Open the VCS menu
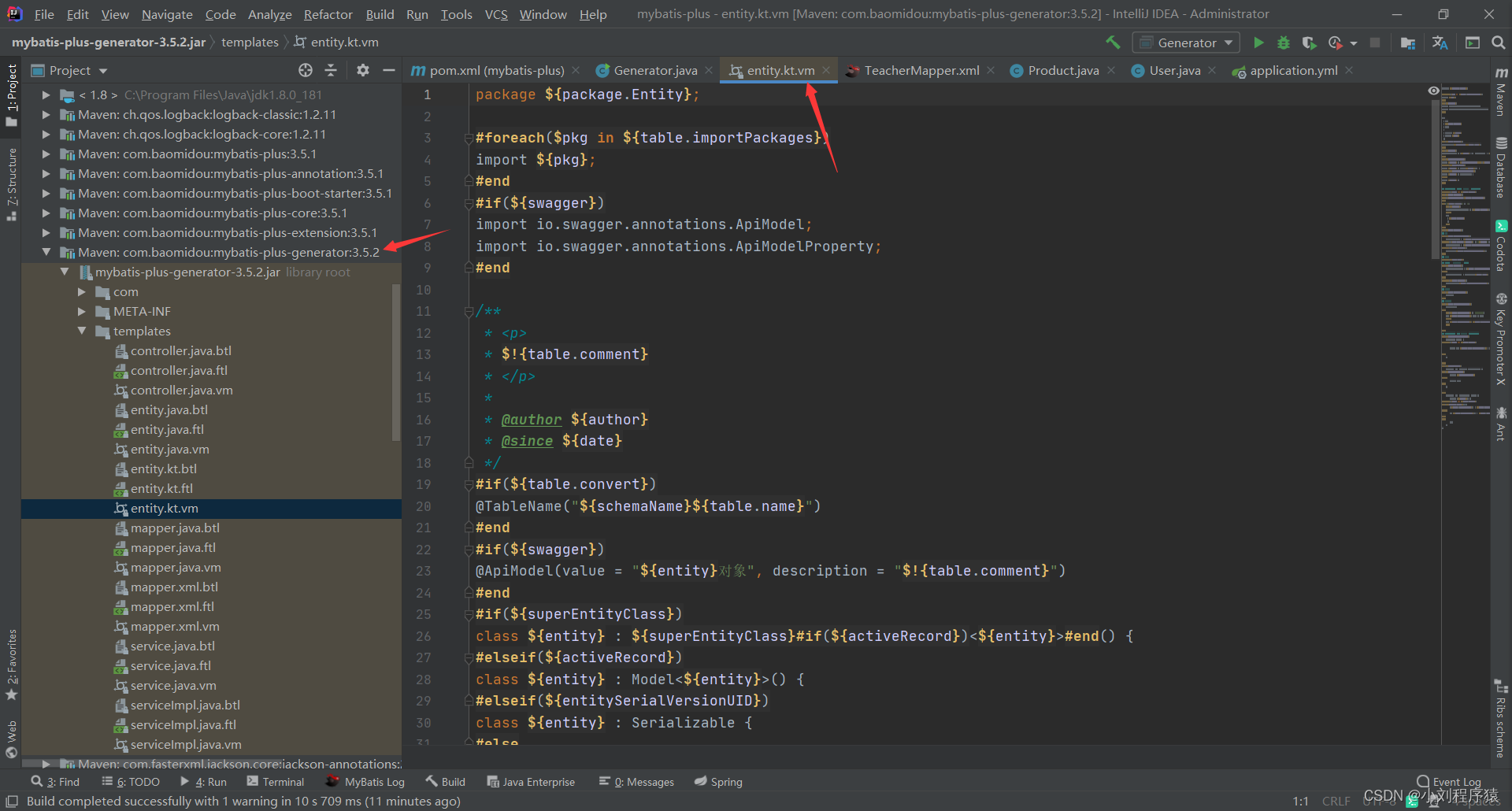 pyautogui.click(x=496, y=14)
